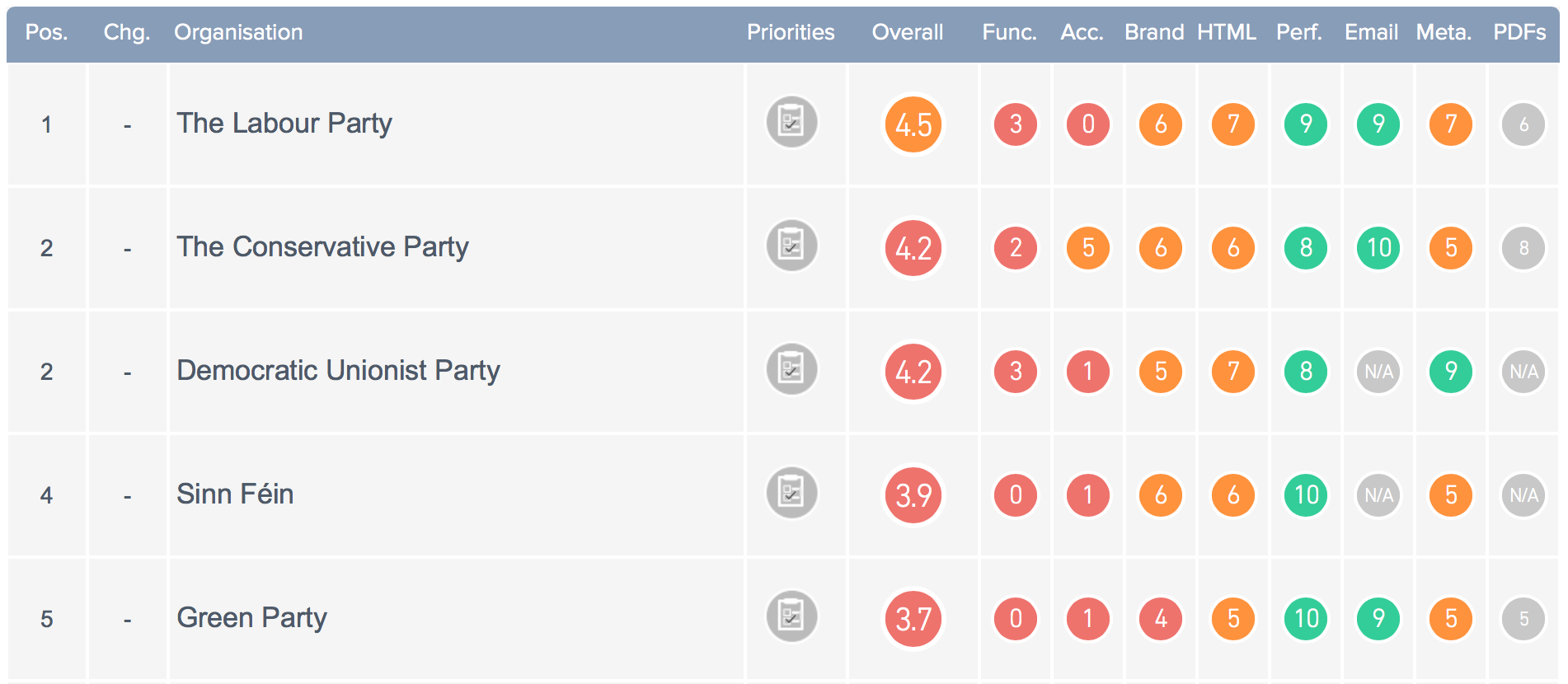This screenshot has height=684, width=1568.
Task: Click Labour Party overall score 4.5
Action: tap(913, 124)
